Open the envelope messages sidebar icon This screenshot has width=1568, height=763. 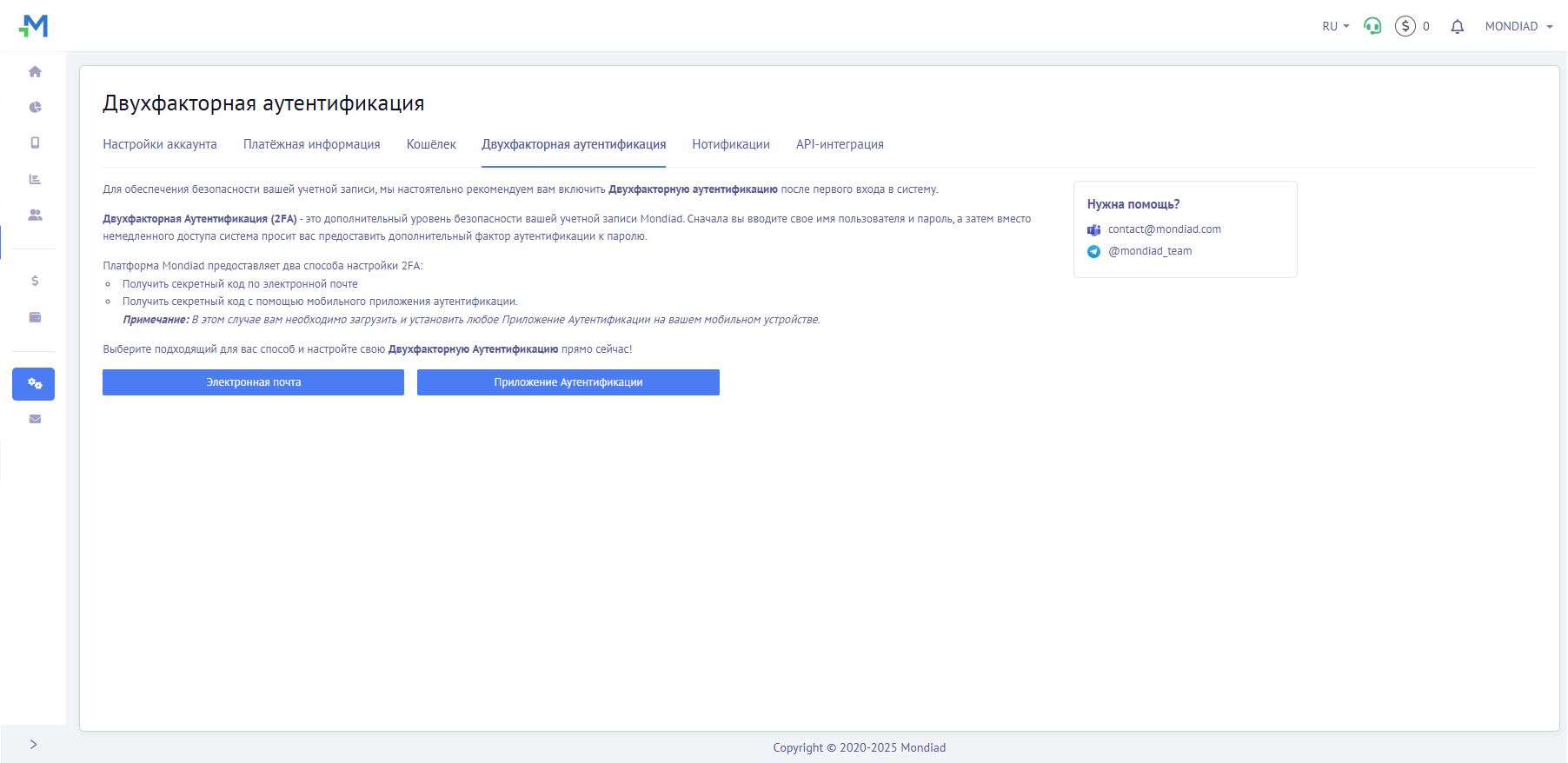click(35, 419)
